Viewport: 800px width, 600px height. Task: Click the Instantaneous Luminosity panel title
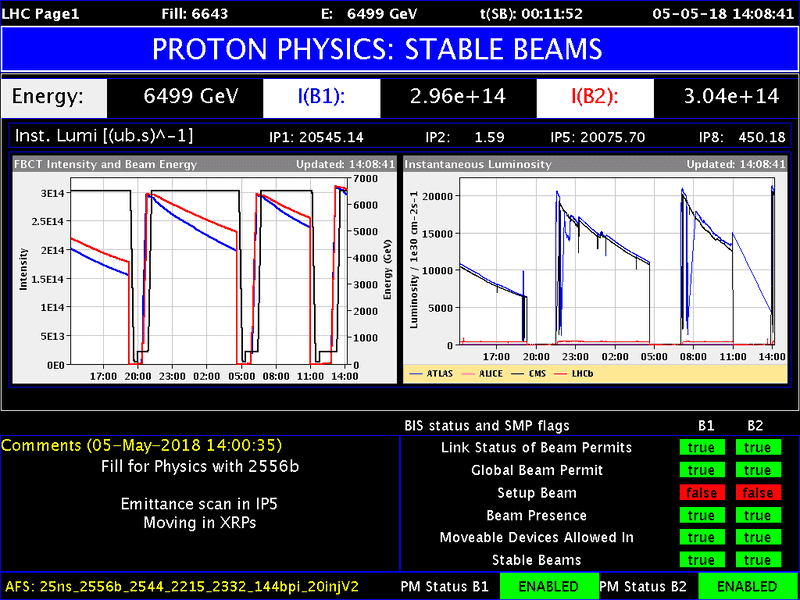click(478, 164)
